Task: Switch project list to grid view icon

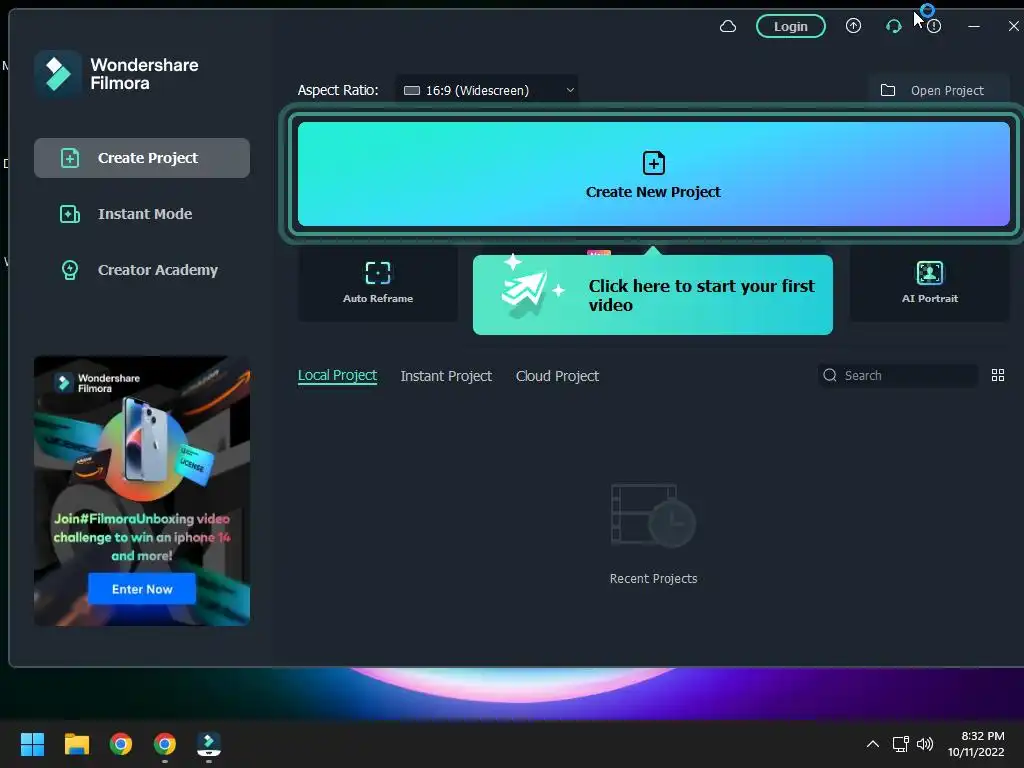Action: click(x=997, y=375)
